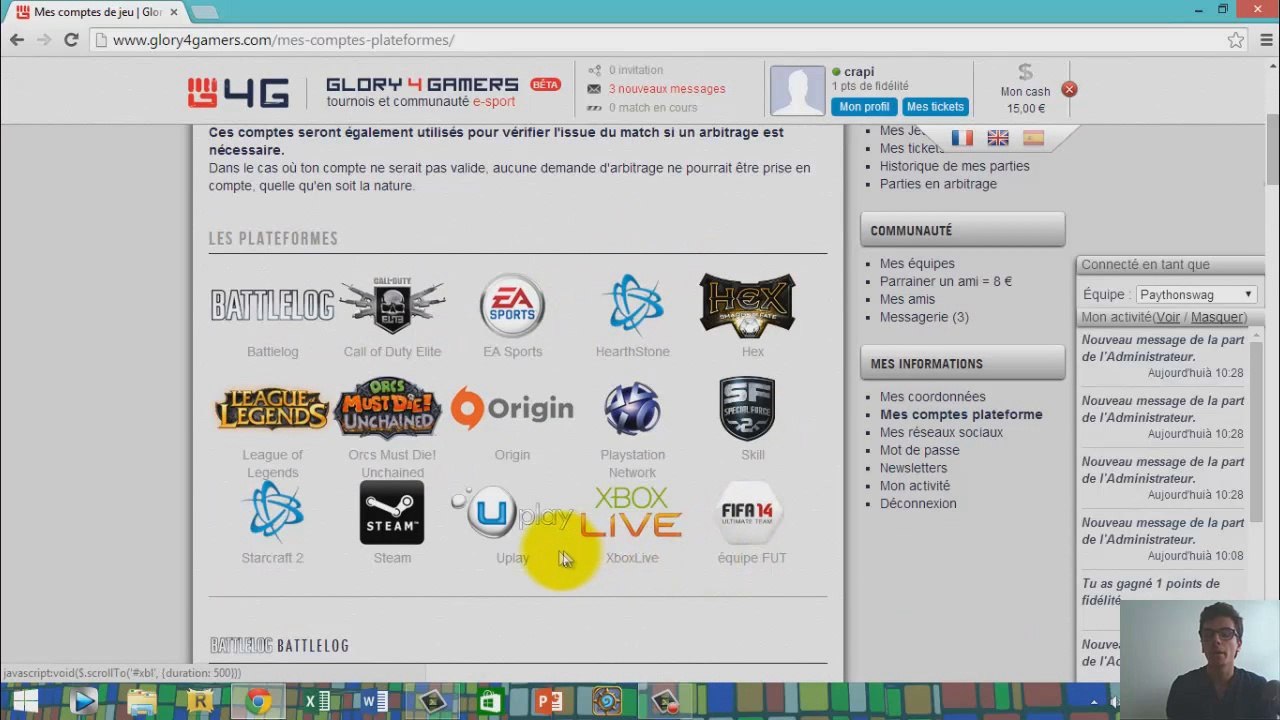The height and width of the screenshot is (720, 1280).
Task: Open Mot de passe menu entry
Action: pyautogui.click(x=919, y=451)
